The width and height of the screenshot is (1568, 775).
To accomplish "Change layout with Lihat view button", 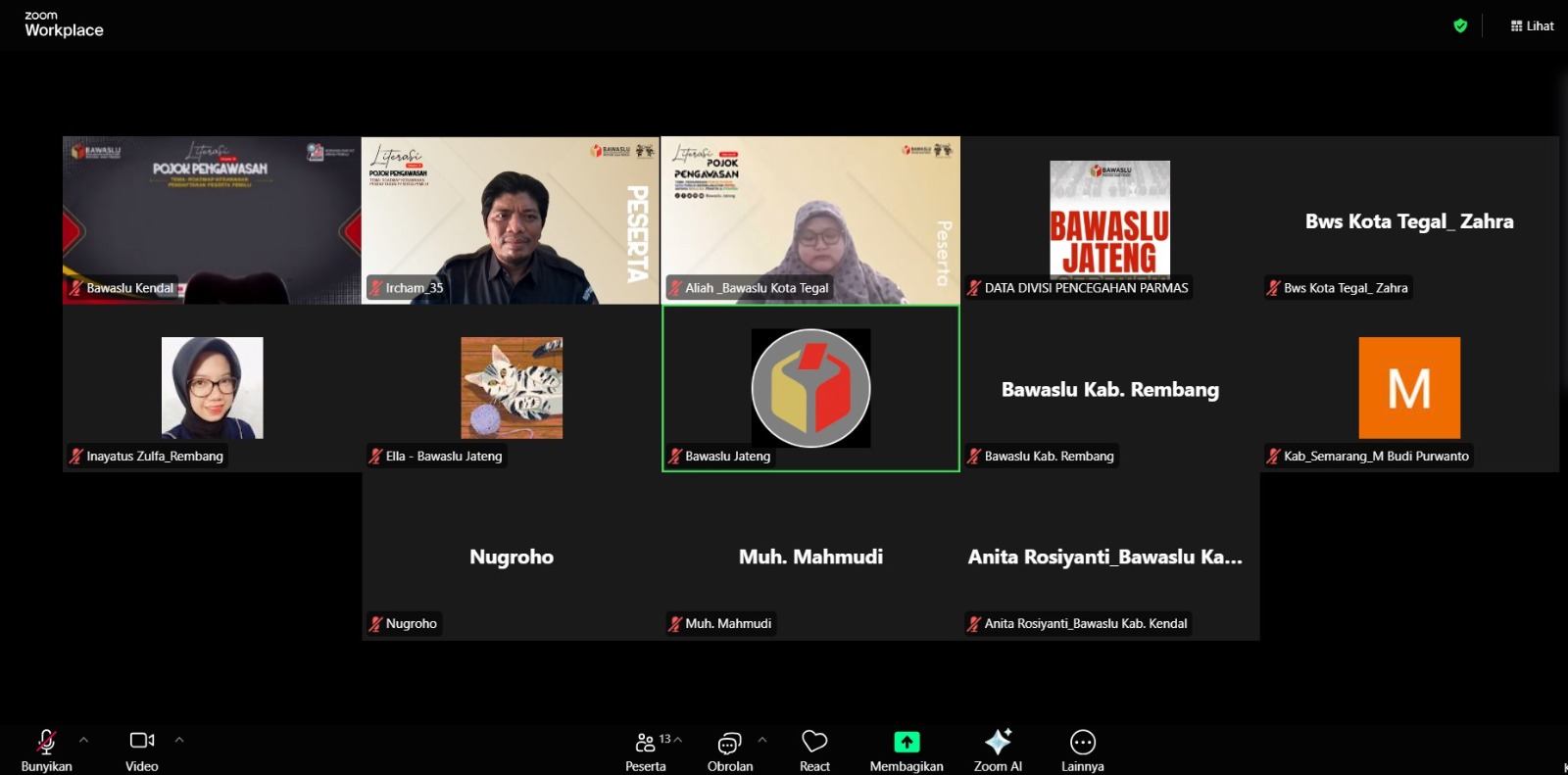I will click(x=1532, y=26).
